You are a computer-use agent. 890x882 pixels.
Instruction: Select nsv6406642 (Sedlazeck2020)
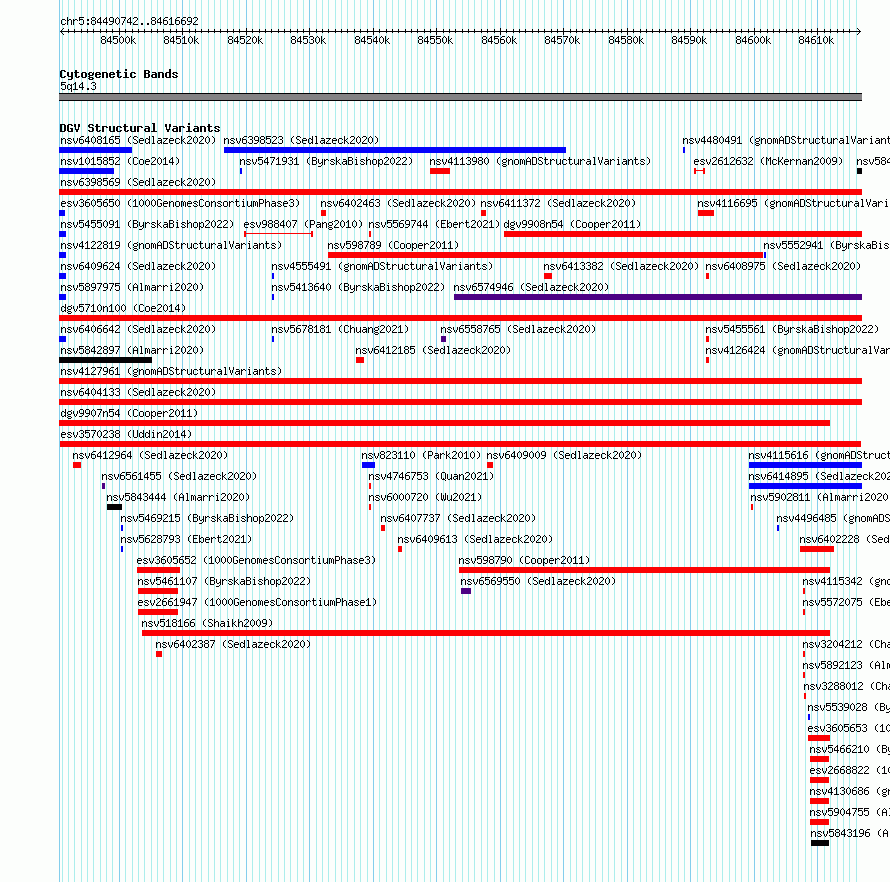[x=138, y=329]
